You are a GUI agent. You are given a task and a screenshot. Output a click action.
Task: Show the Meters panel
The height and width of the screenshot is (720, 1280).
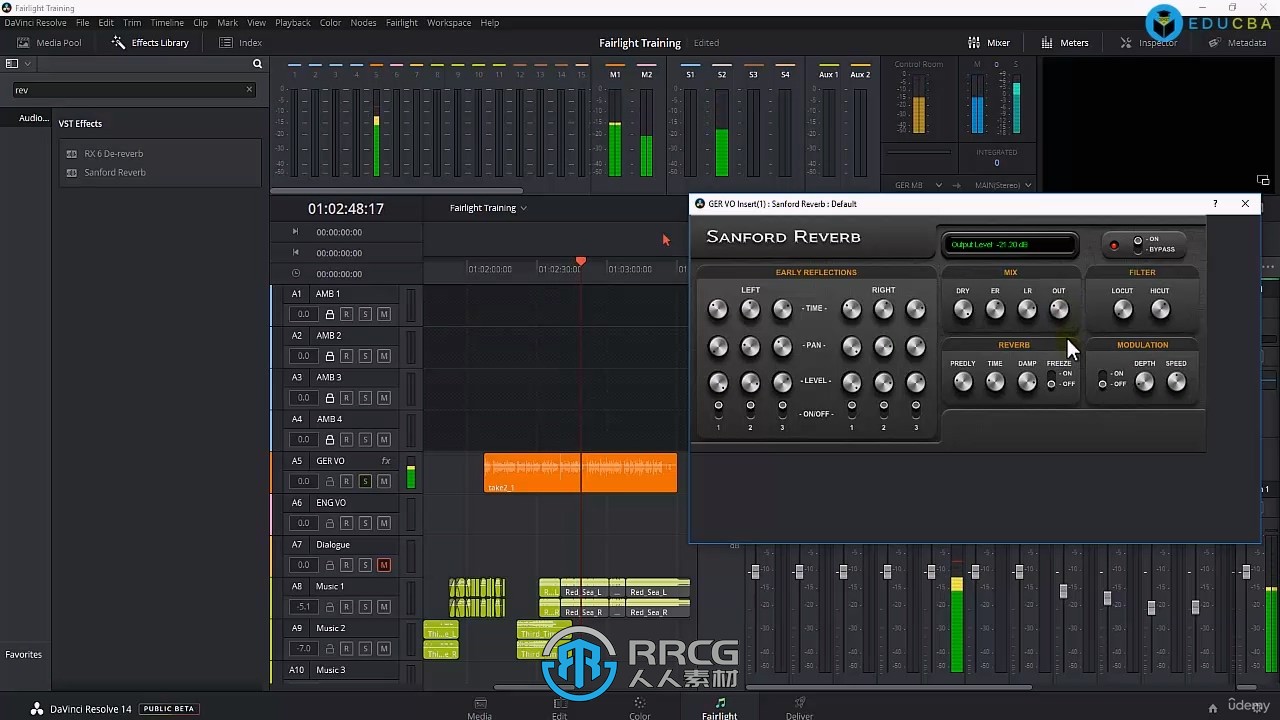tap(1065, 43)
